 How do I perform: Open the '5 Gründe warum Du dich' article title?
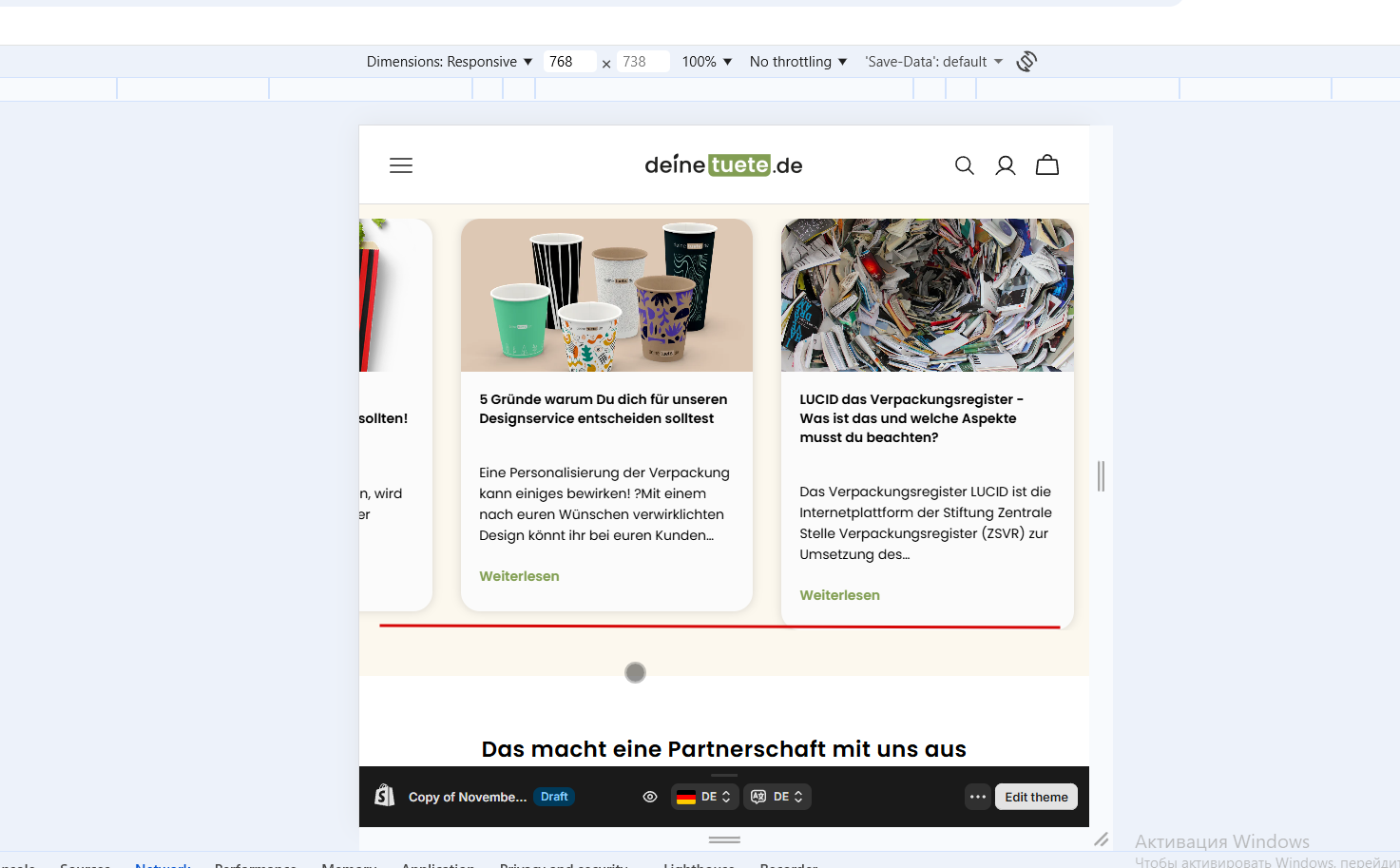pos(604,409)
